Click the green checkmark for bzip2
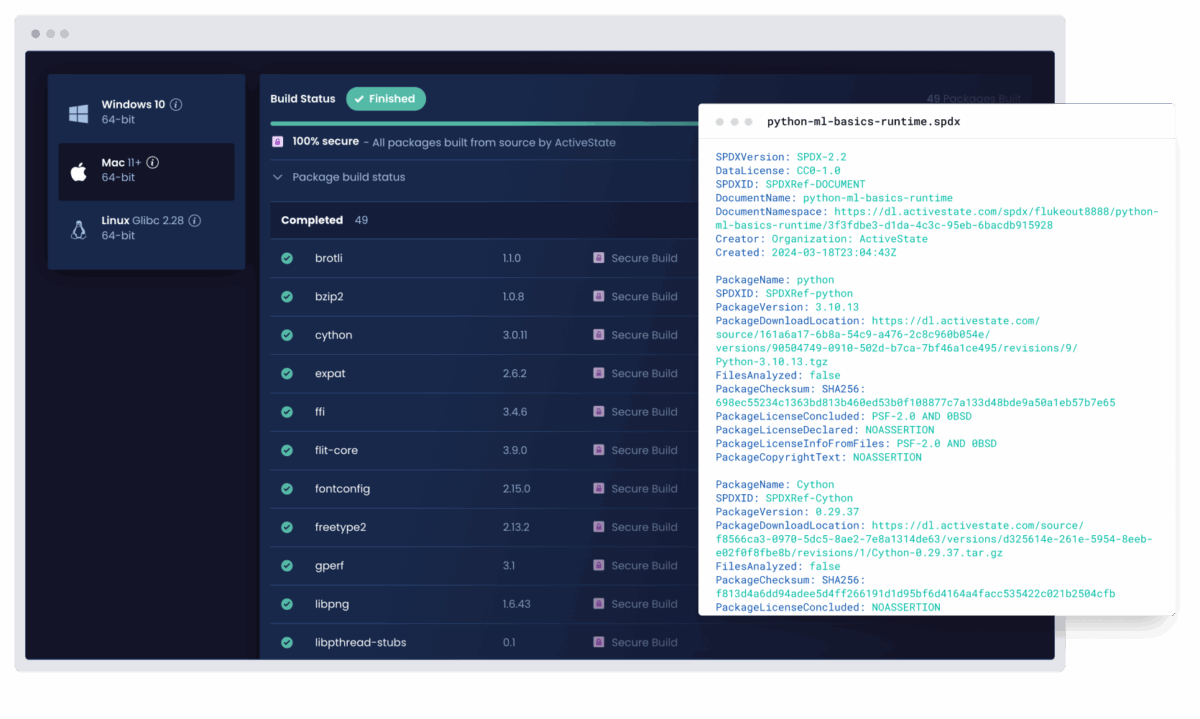1200x719 pixels. click(287, 297)
